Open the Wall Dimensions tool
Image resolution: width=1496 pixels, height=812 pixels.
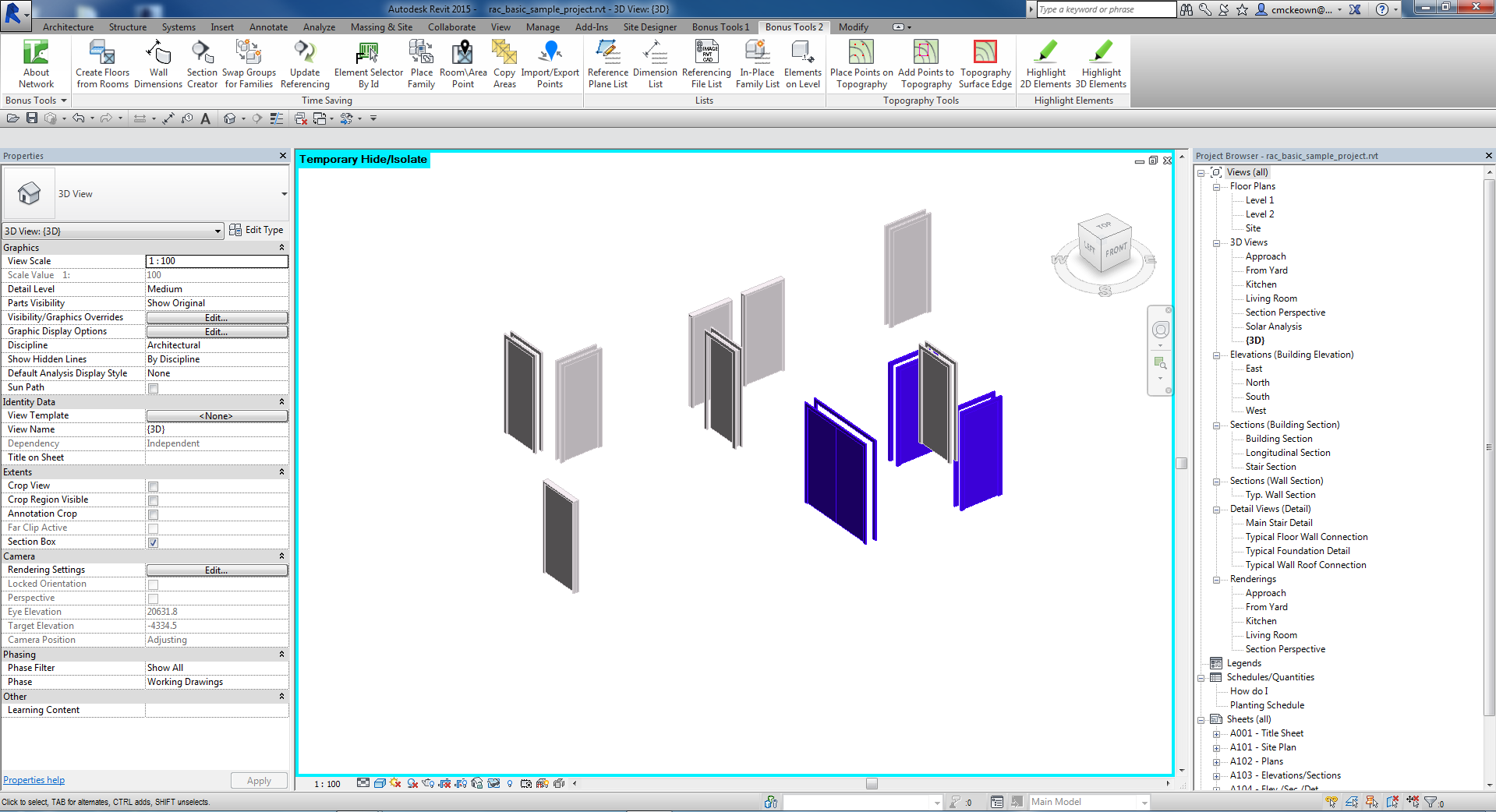pos(158,62)
